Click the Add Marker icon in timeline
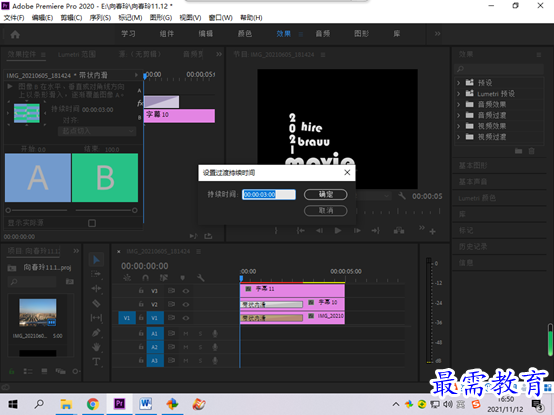The height and width of the screenshot is (415, 554). (183, 278)
